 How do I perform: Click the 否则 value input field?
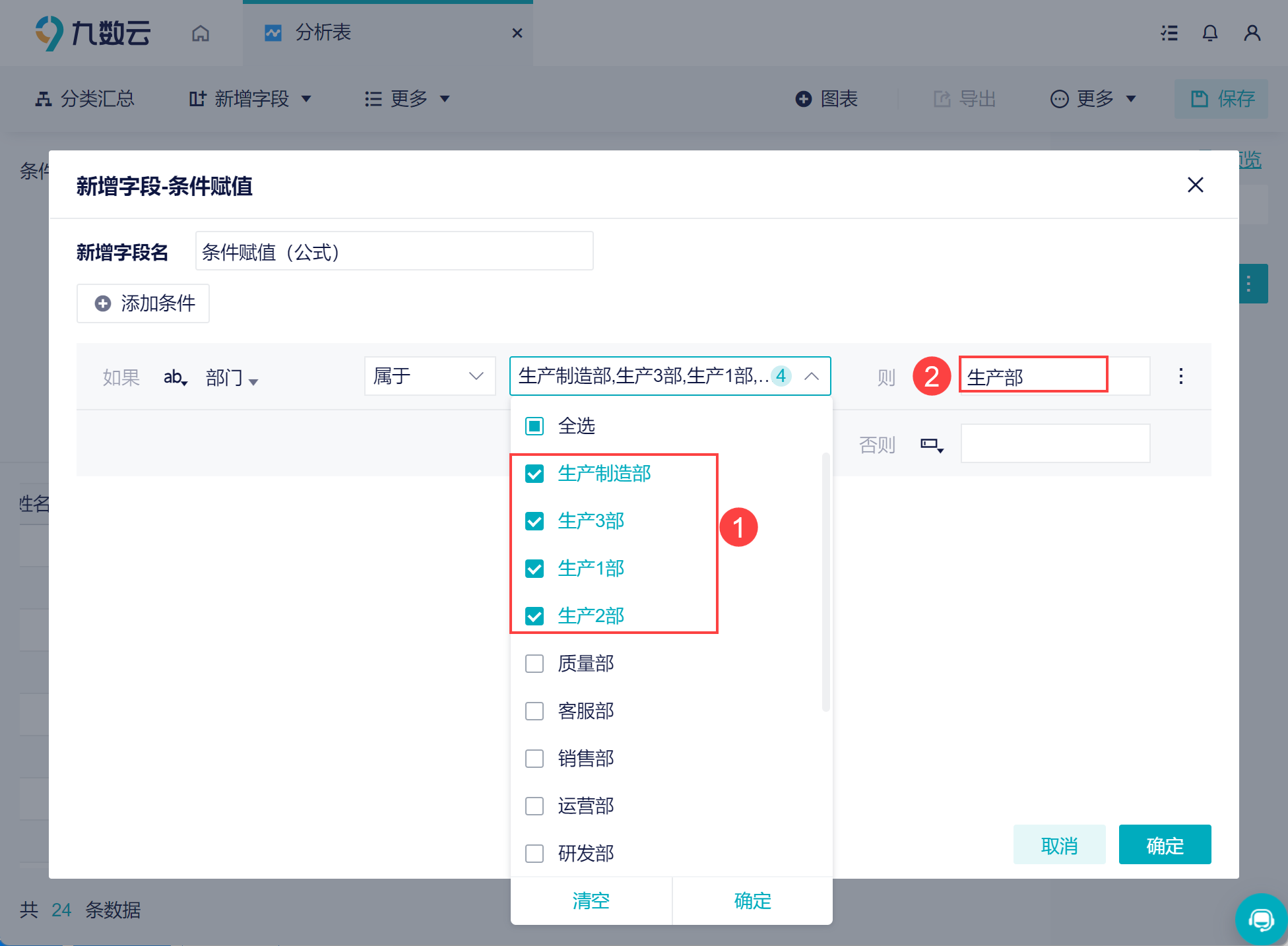point(1054,444)
